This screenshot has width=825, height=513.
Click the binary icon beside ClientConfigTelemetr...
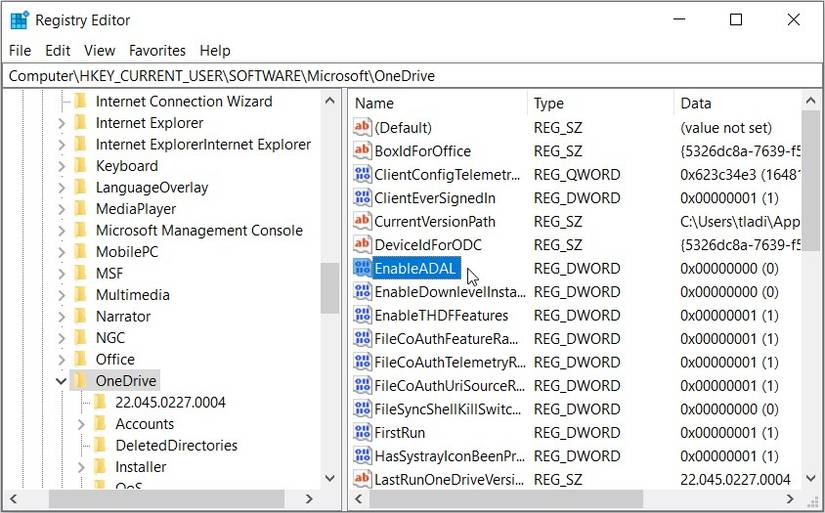pos(362,174)
